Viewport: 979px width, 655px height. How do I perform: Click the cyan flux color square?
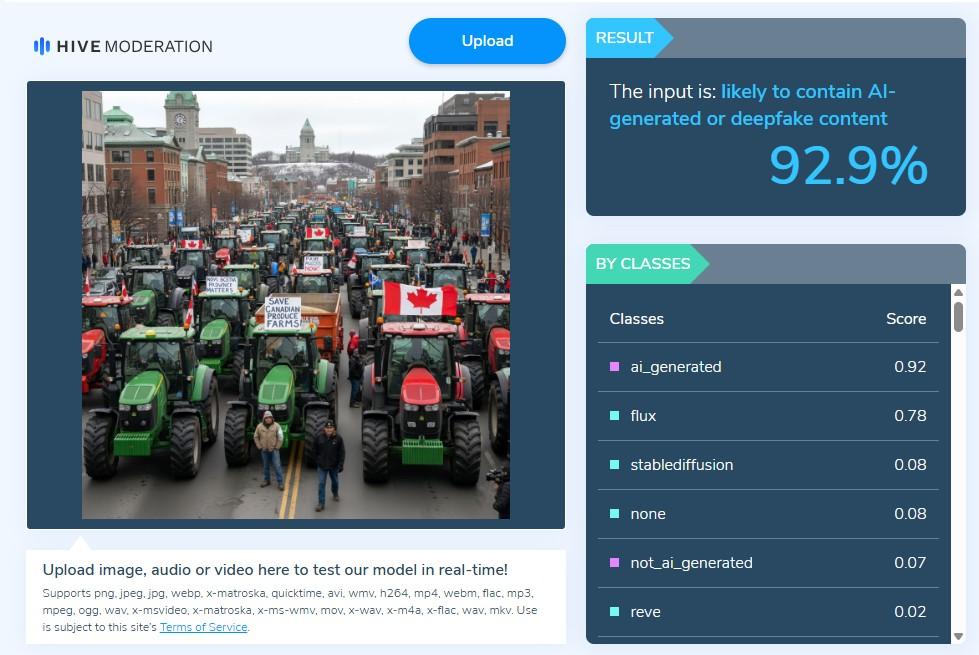coord(614,416)
